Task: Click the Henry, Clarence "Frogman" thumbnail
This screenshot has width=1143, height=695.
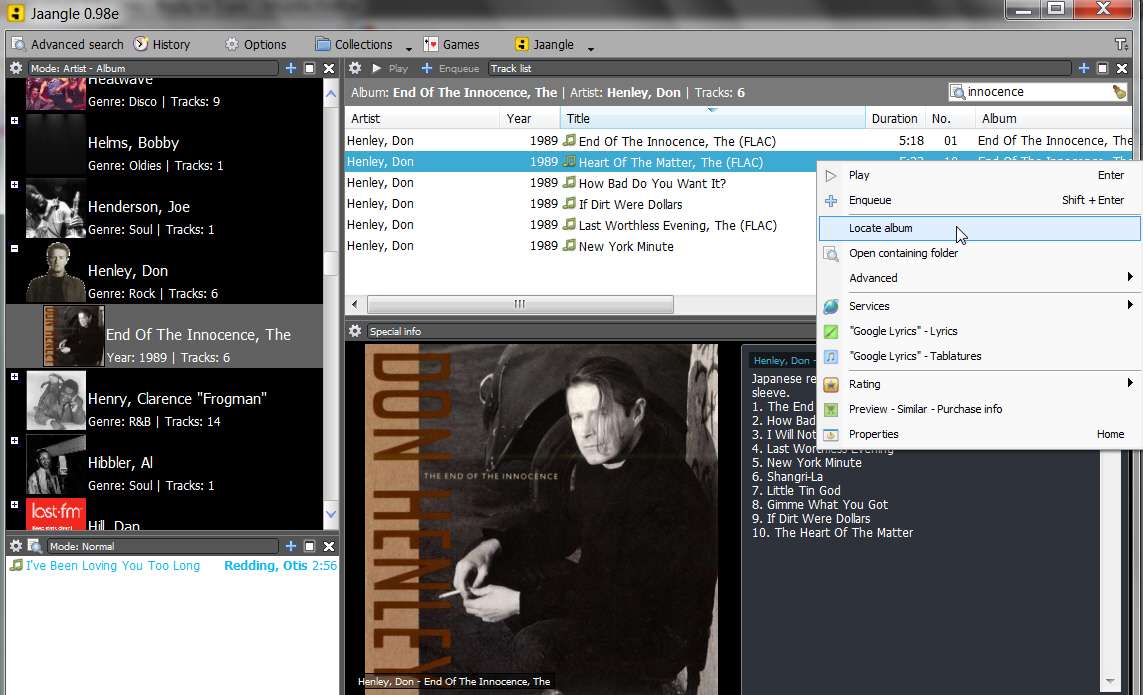Action: (56, 400)
